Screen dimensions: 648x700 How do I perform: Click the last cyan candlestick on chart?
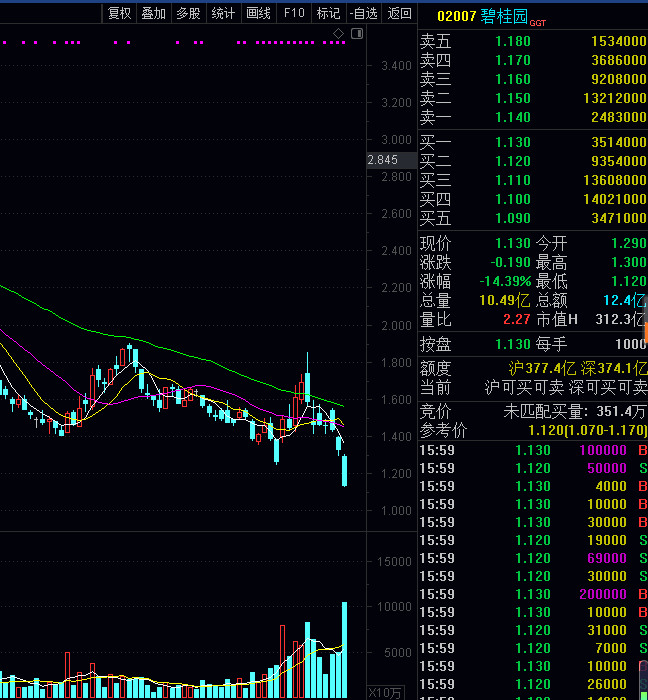[345, 471]
